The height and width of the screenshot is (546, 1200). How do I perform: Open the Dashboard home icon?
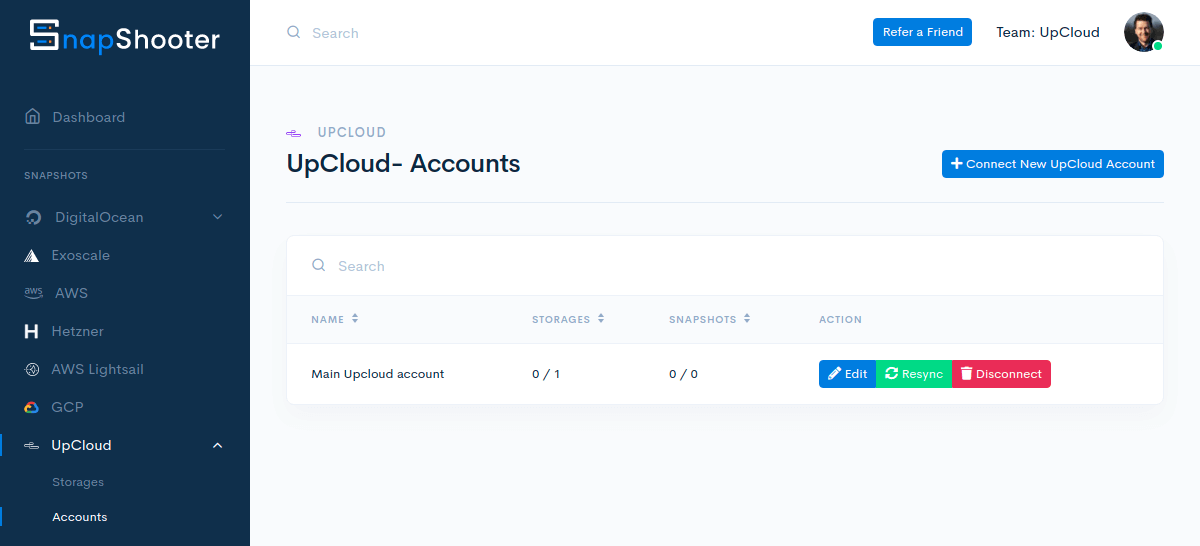tap(33, 117)
